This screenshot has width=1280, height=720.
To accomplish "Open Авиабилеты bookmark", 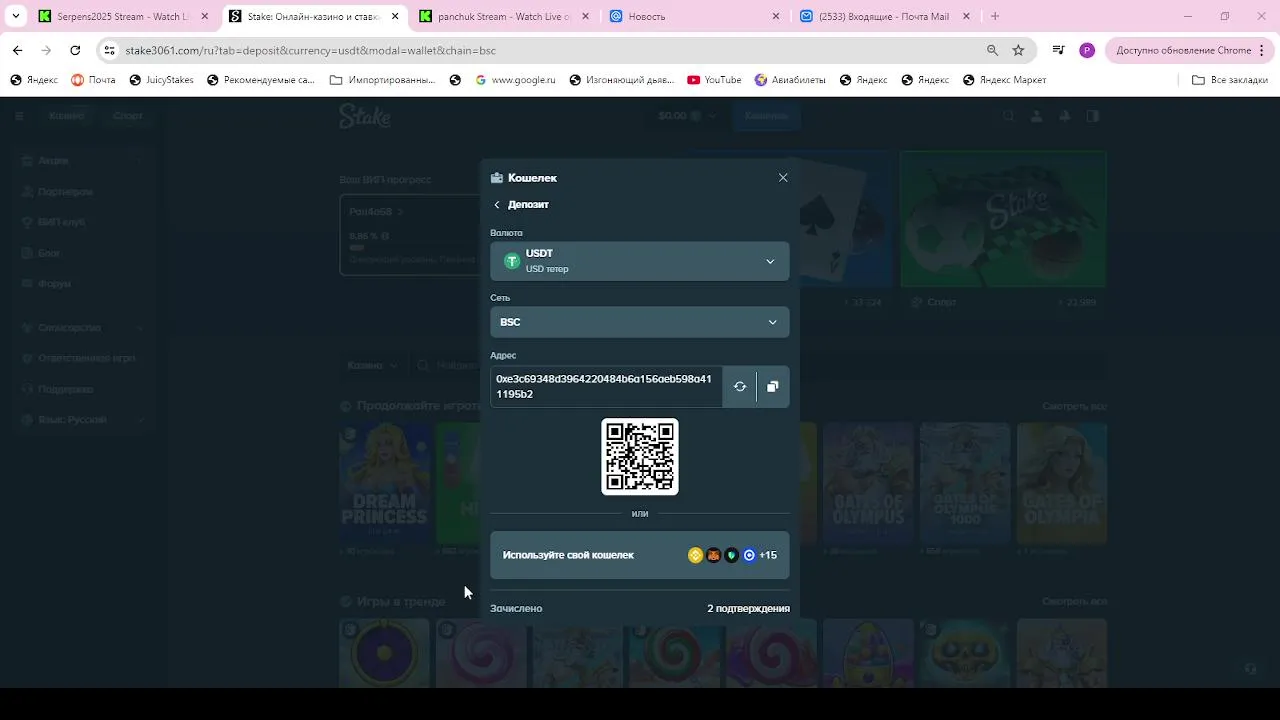I will 790,80.
